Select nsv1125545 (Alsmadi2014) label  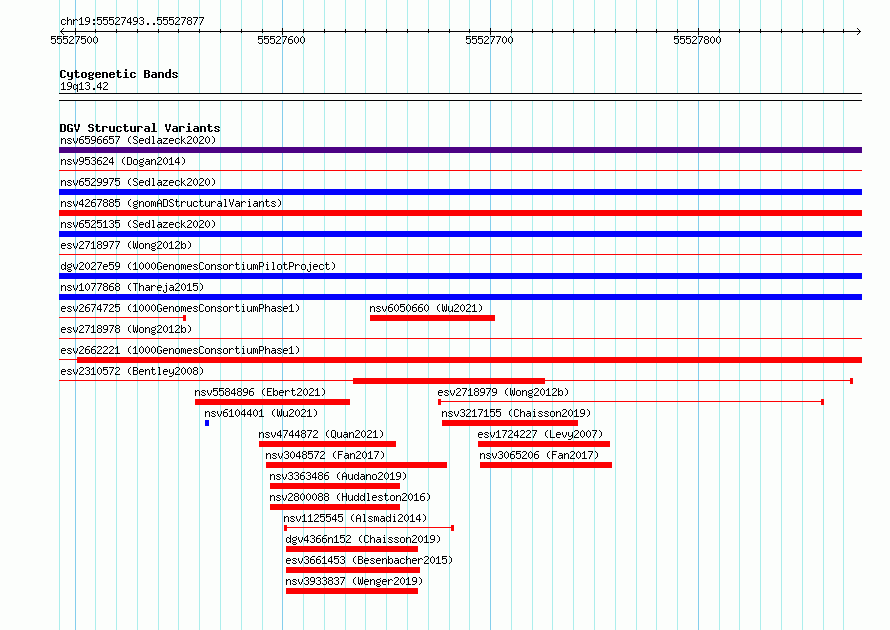click(355, 518)
